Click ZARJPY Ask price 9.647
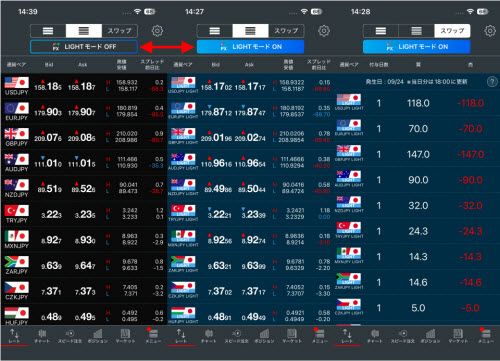The image size is (500, 361). click(x=85, y=266)
